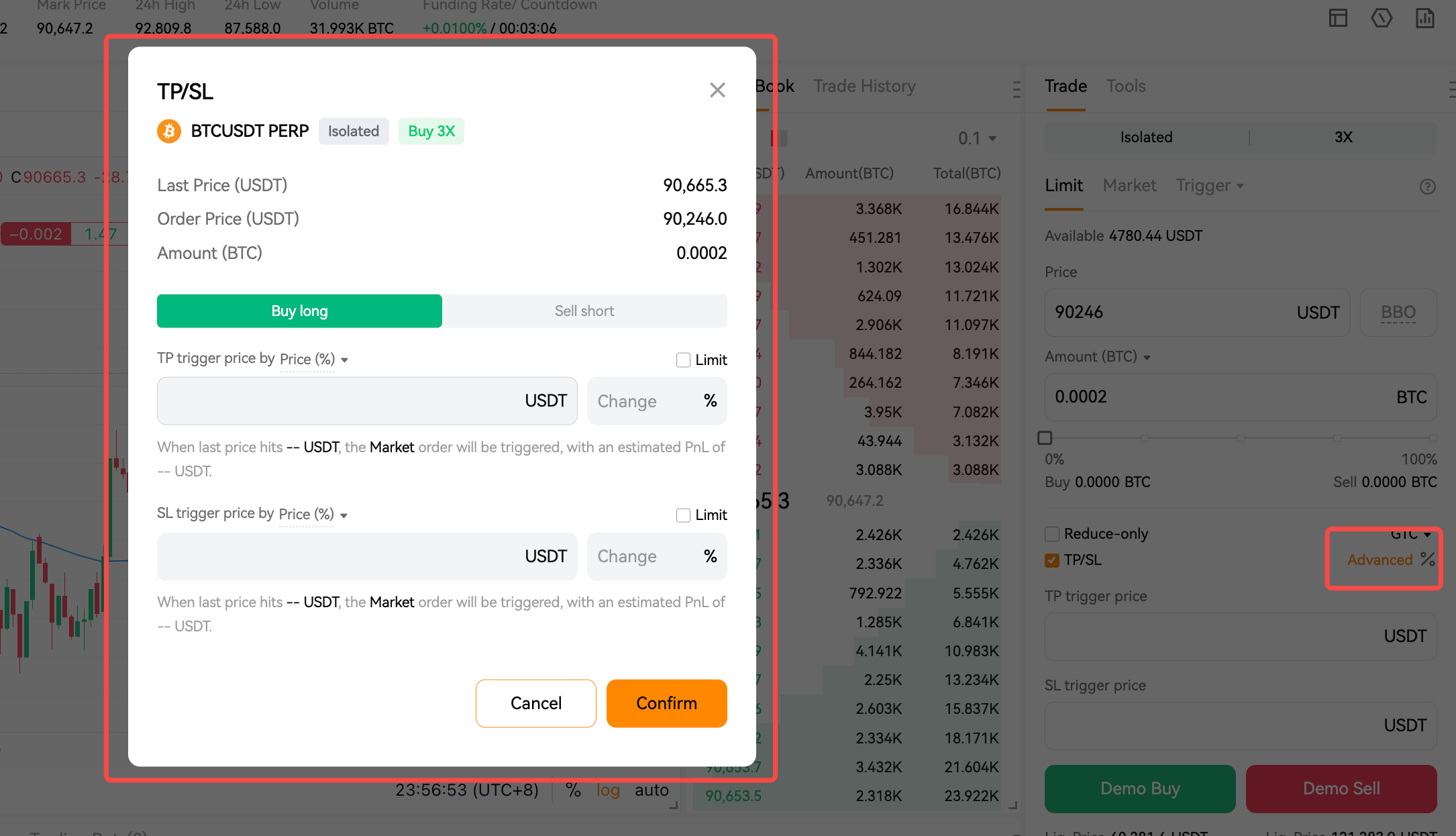Switch to the Trade History tab

[864, 86]
